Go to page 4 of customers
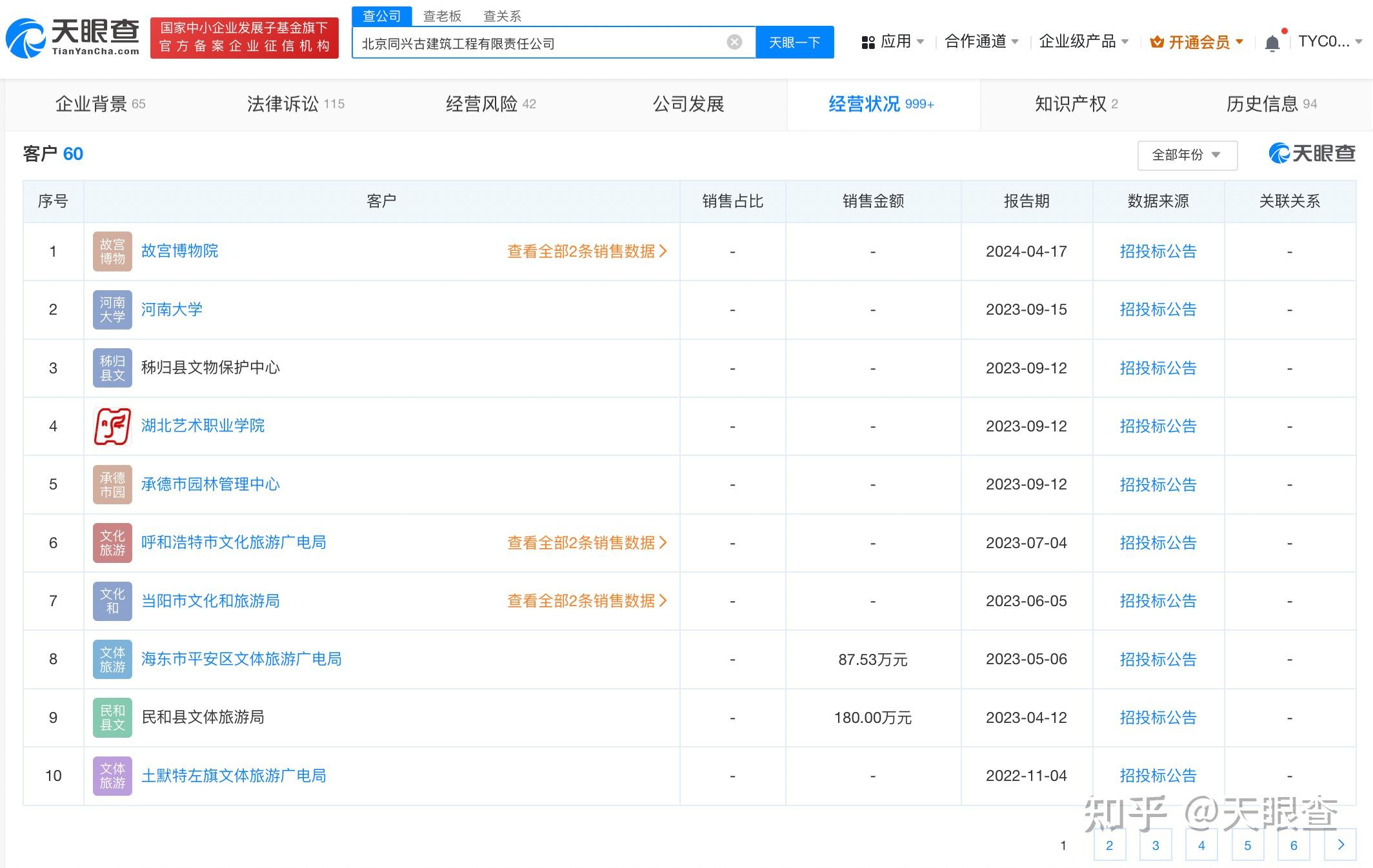Viewport: 1373px width, 868px height. coord(1201,845)
